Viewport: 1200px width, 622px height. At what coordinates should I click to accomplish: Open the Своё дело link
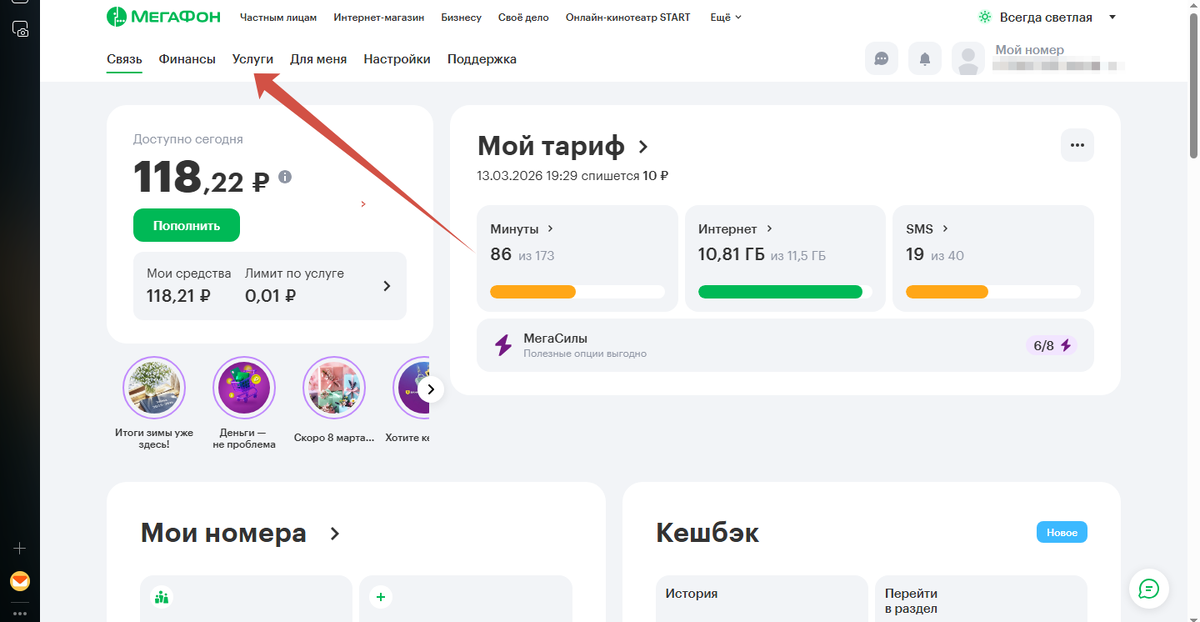[524, 17]
